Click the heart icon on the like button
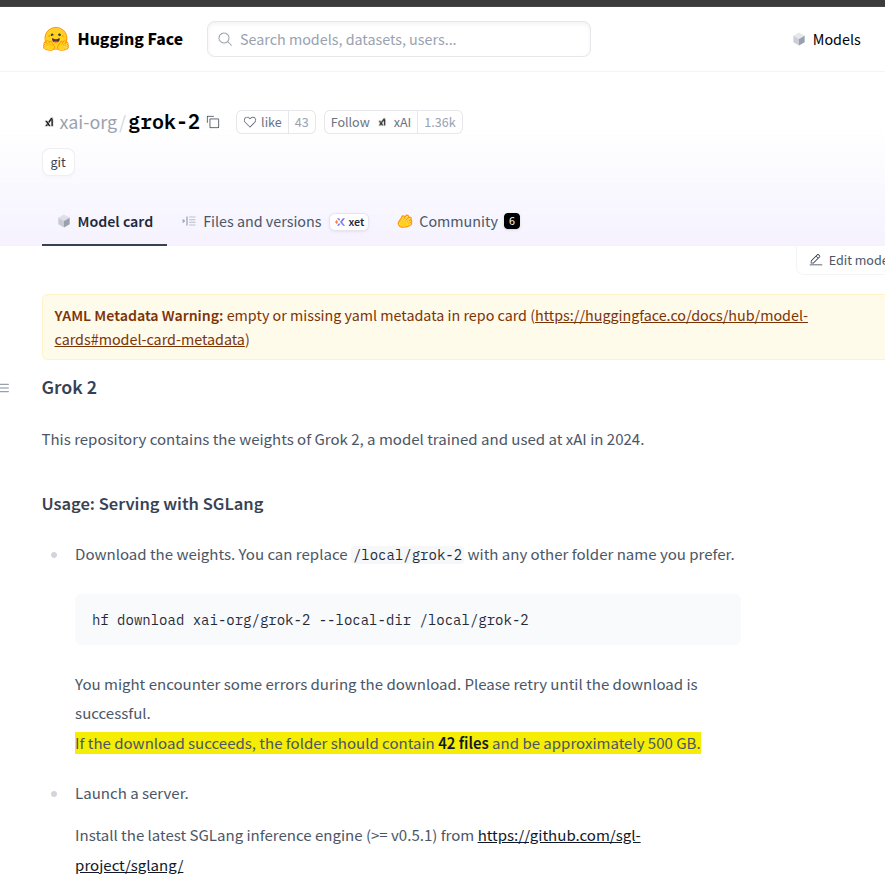 pyautogui.click(x=250, y=122)
